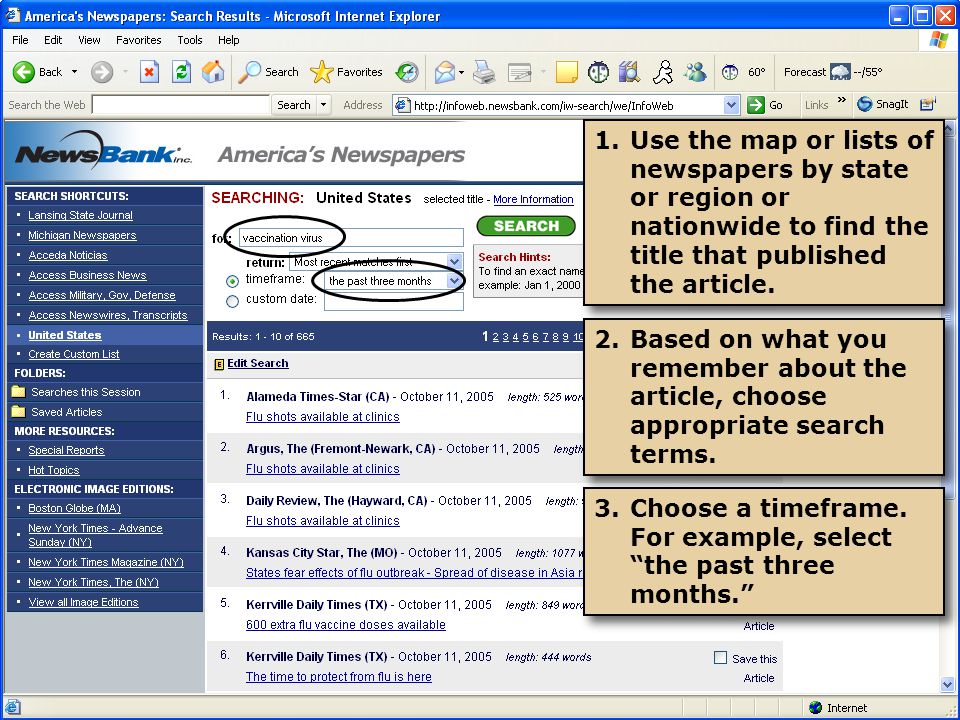This screenshot has width=960, height=720.
Task: Open the Address bar dropdown
Action: coord(731,105)
